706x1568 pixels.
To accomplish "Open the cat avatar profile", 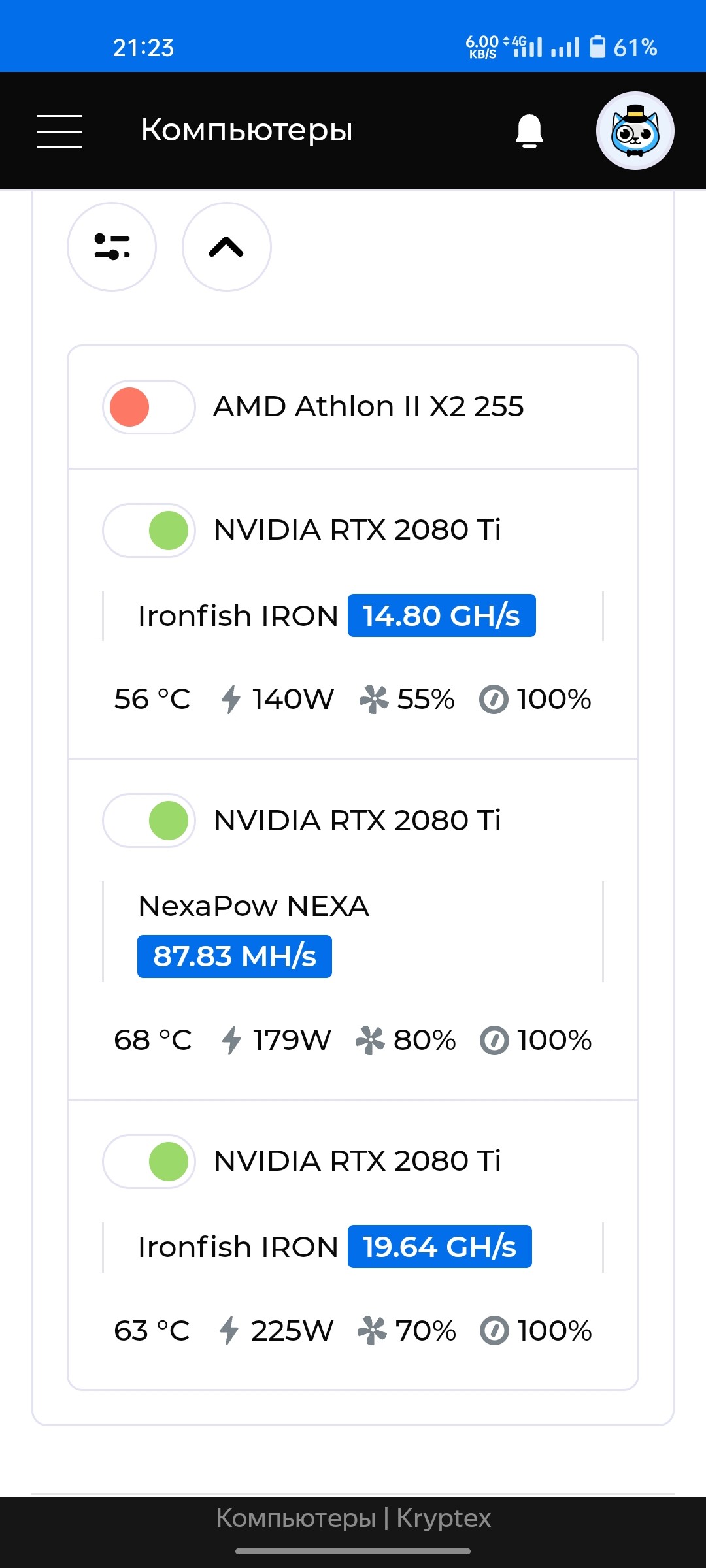I will pyautogui.click(x=635, y=131).
